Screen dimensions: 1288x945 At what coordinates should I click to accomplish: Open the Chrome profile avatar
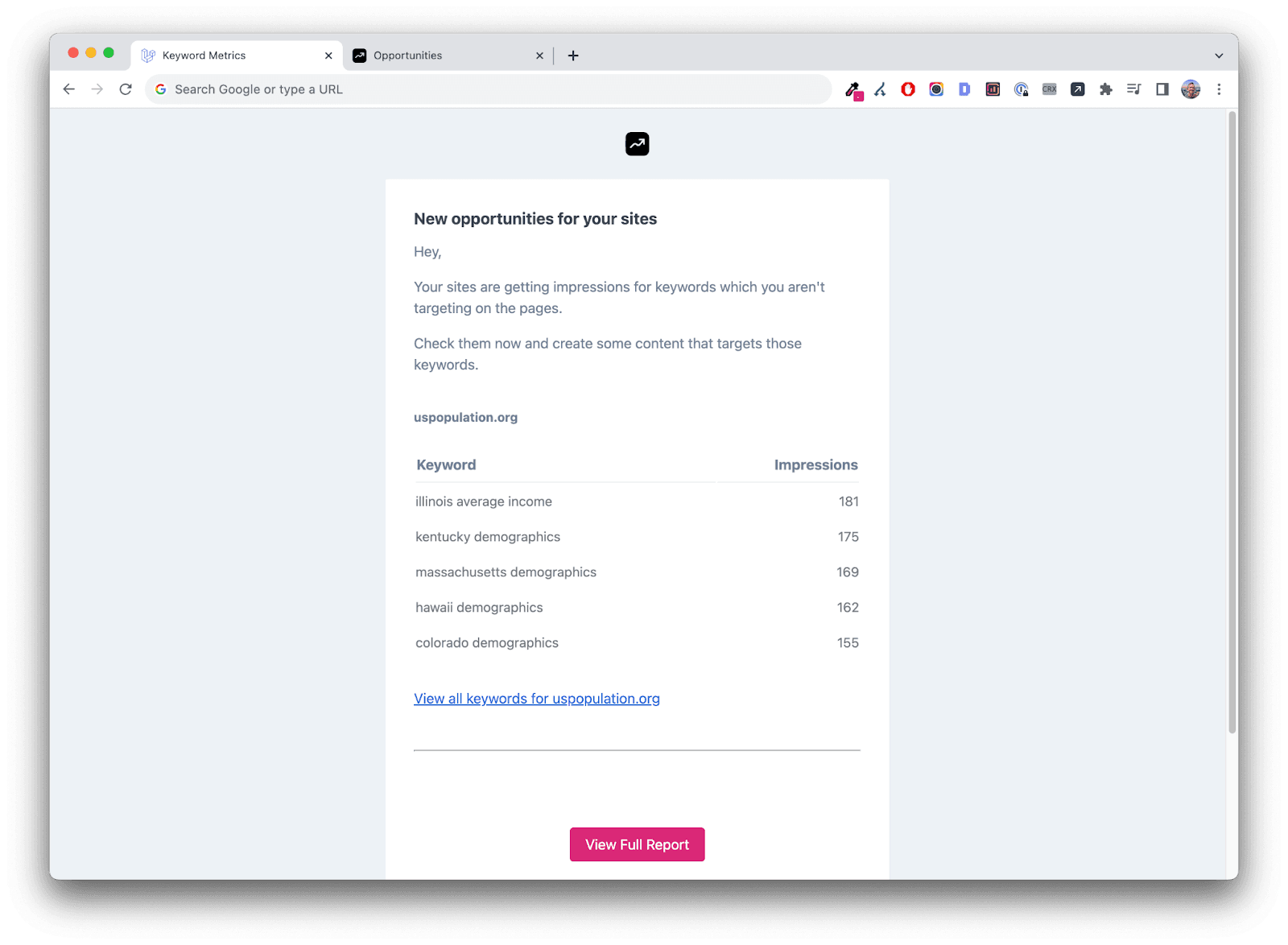(1191, 89)
